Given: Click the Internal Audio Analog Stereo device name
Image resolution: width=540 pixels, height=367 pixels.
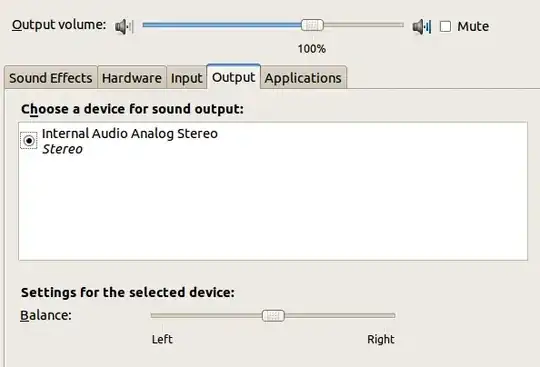Looking at the screenshot, I should [130, 134].
